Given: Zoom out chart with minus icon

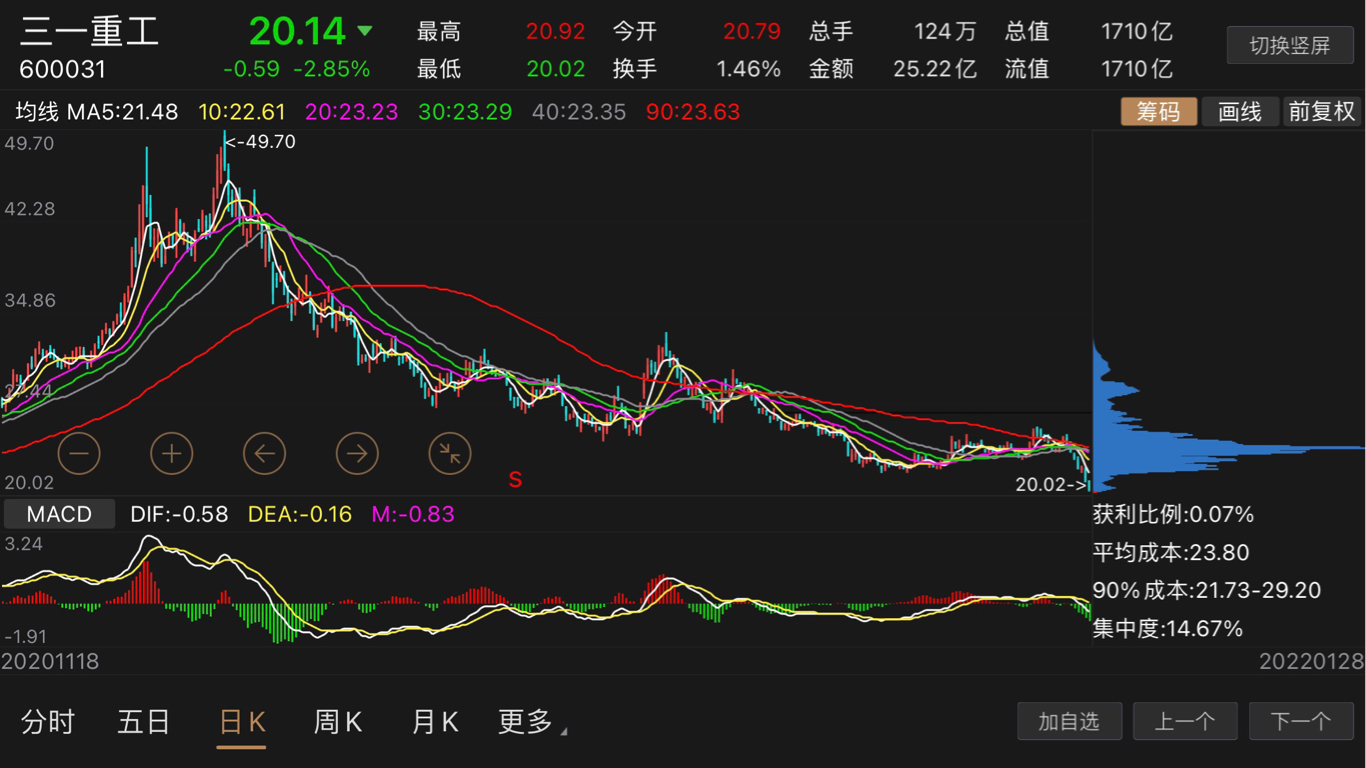Looking at the screenshot, I should (79, 454).
